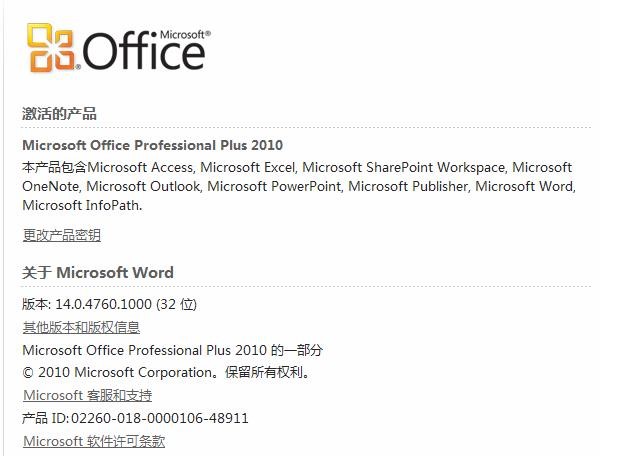The width and height of the screenshot is (640, 456).
Task: Click Microsoft PowerPoint in the product description
Action: [274, 187]
